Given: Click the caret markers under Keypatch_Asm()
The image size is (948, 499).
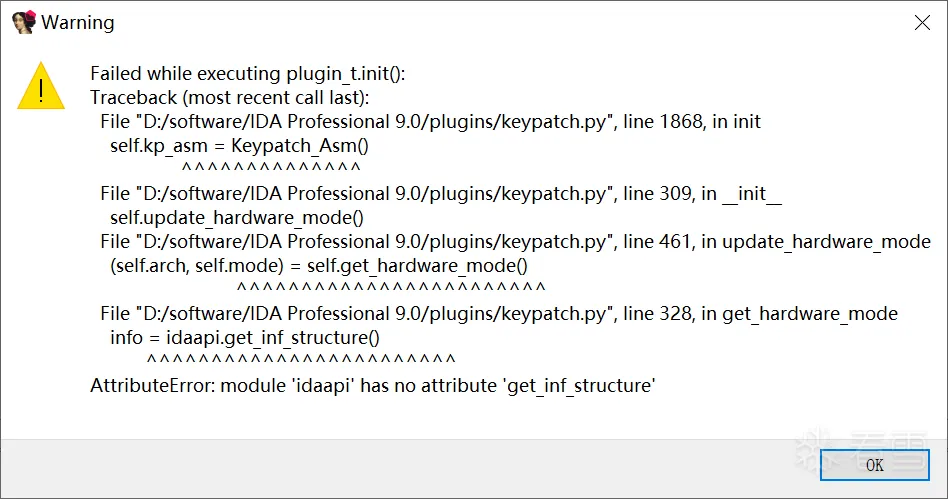Looking at the screenshot, I should point(271,167).
